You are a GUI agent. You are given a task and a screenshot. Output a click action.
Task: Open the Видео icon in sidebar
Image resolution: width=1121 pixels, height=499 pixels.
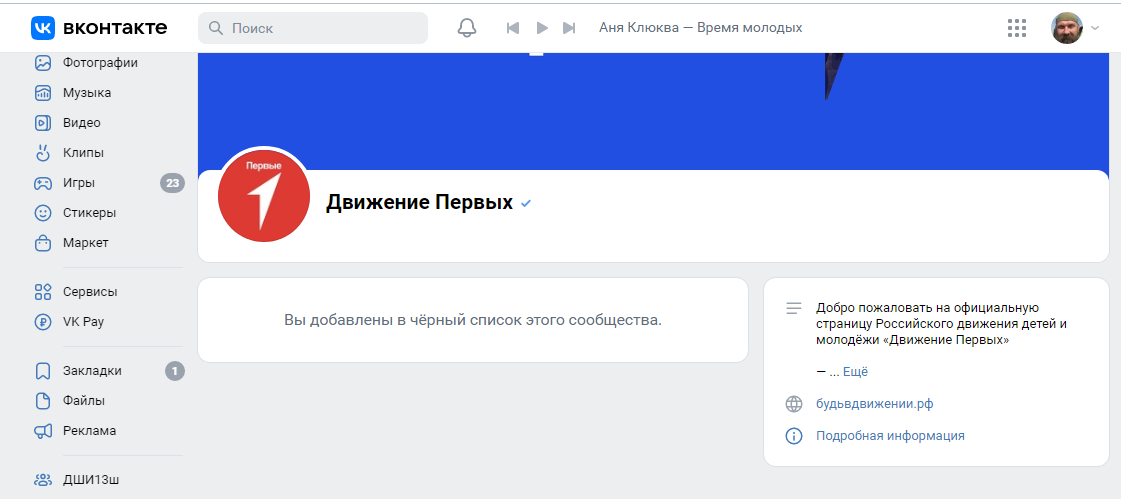coord(43,123)
